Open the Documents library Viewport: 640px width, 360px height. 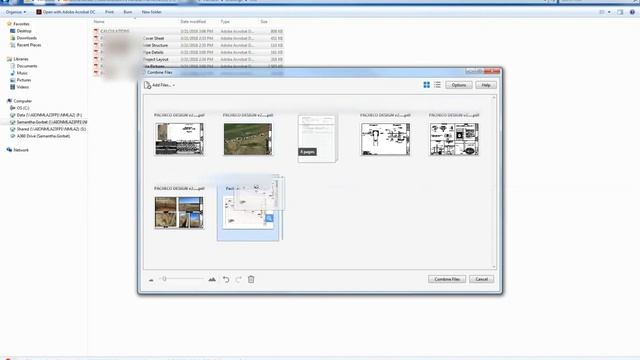(24, 66)
